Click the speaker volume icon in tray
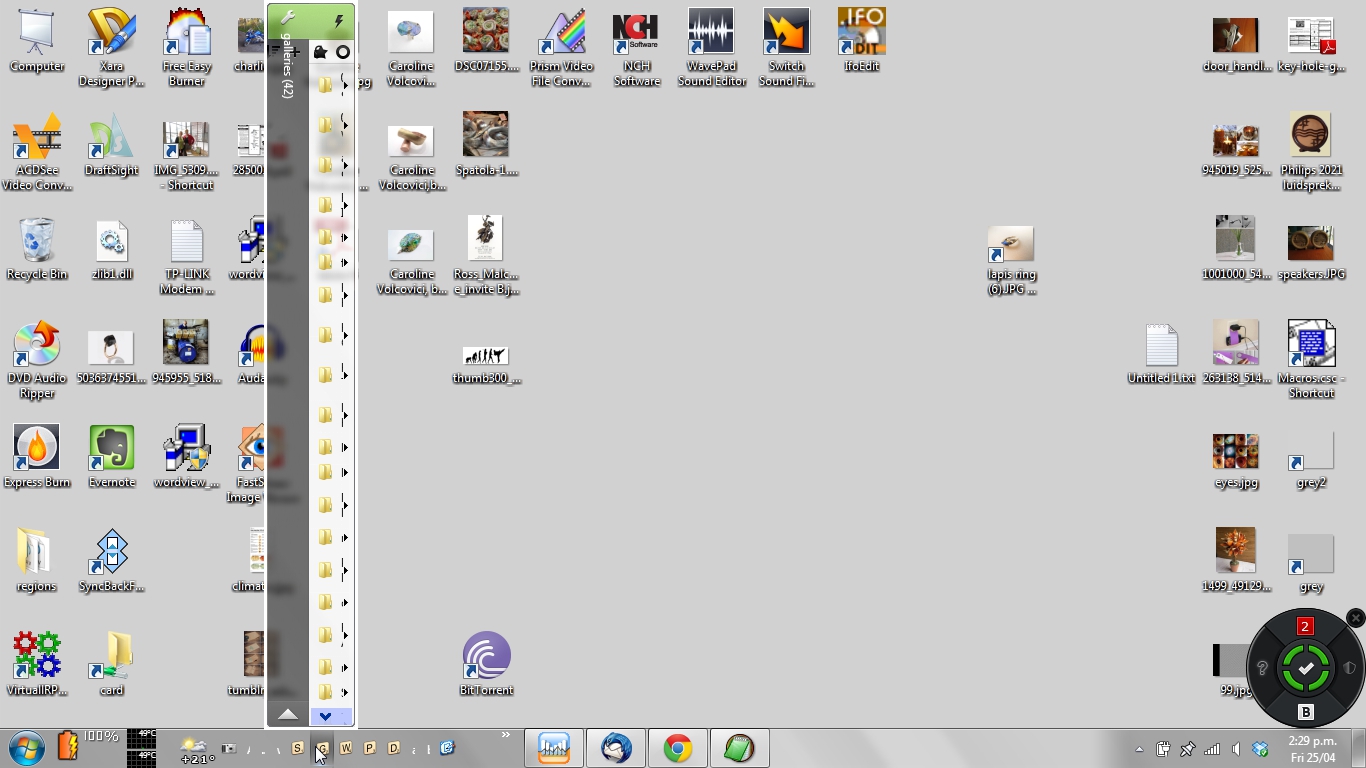Viewport: 1366px width, 768px height. pyautogui.click(x=1236, y=749)
